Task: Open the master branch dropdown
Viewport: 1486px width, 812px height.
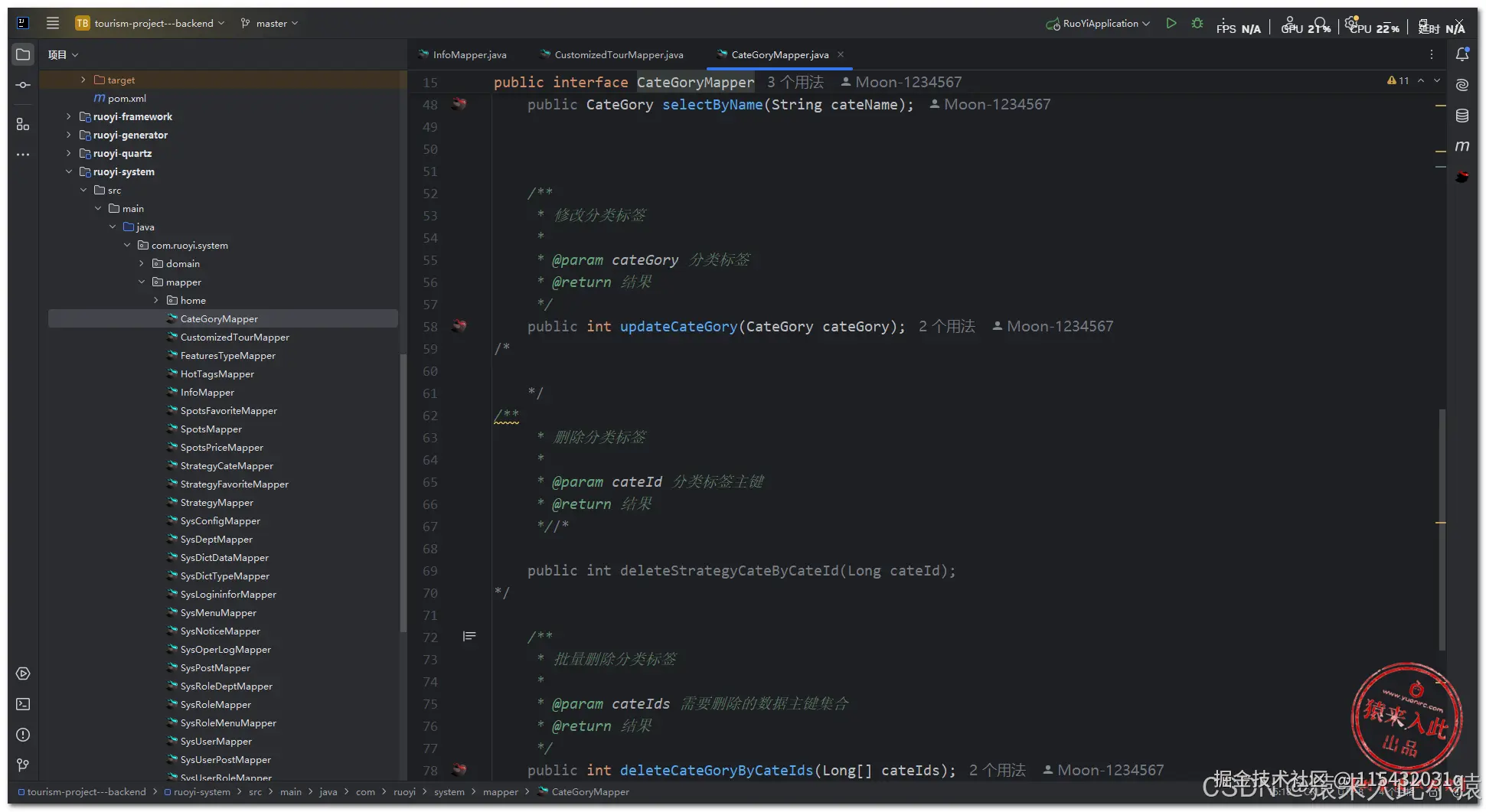Action: click(269, 23)
